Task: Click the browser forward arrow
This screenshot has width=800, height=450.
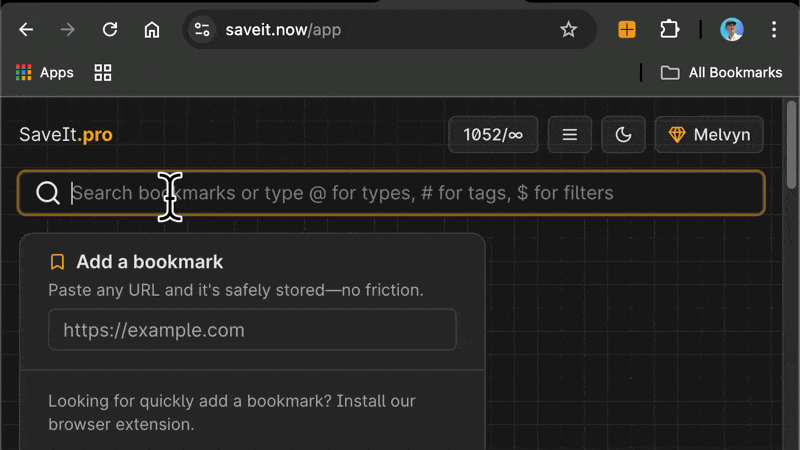Action: pyautogui.click(x=67, y=30)
